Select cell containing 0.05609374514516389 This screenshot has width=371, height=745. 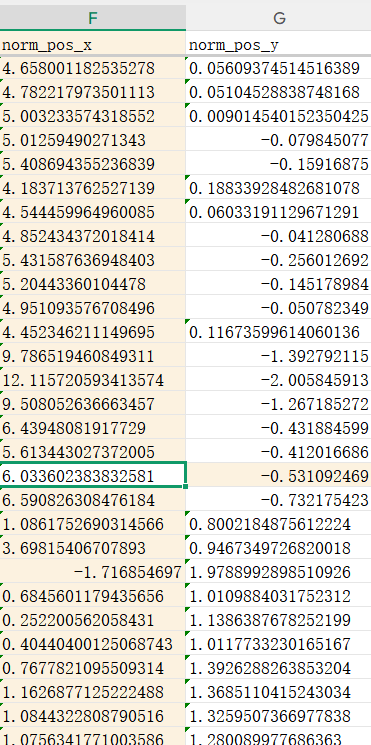click(x=278, y=68)
